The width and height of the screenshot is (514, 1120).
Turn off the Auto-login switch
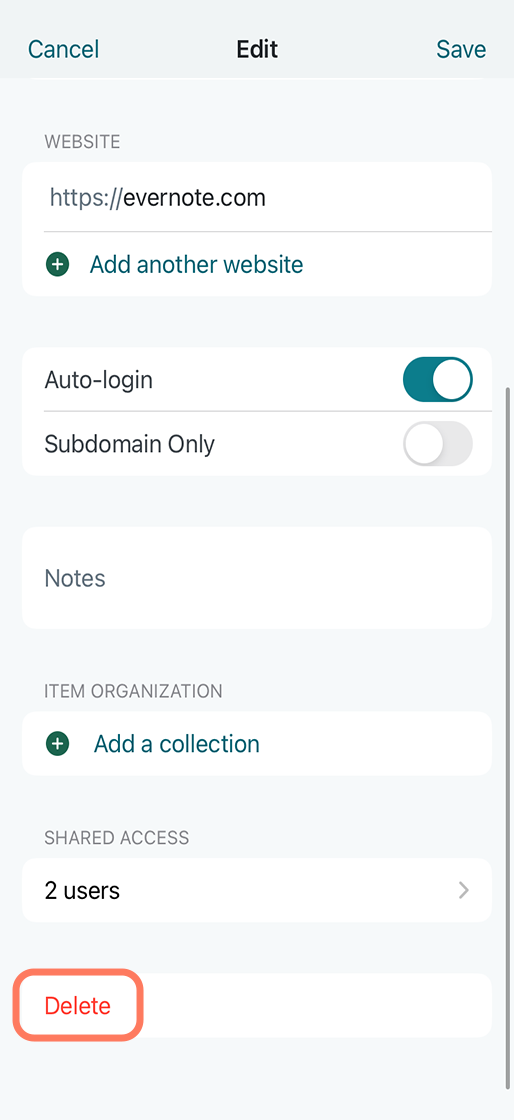pos(438,379)
